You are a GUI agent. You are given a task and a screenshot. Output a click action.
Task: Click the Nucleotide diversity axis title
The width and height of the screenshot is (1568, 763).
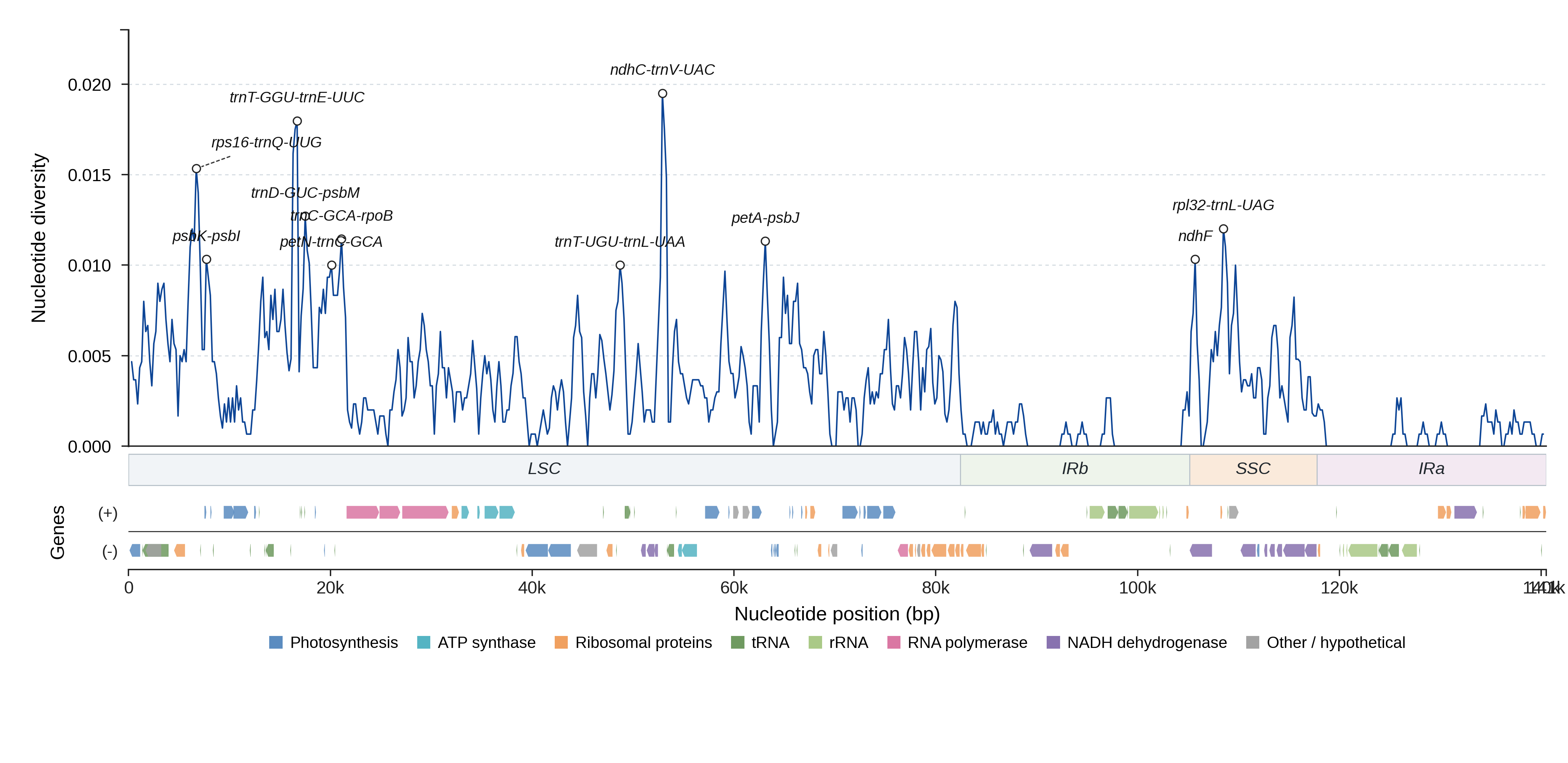tap(39, 238)
